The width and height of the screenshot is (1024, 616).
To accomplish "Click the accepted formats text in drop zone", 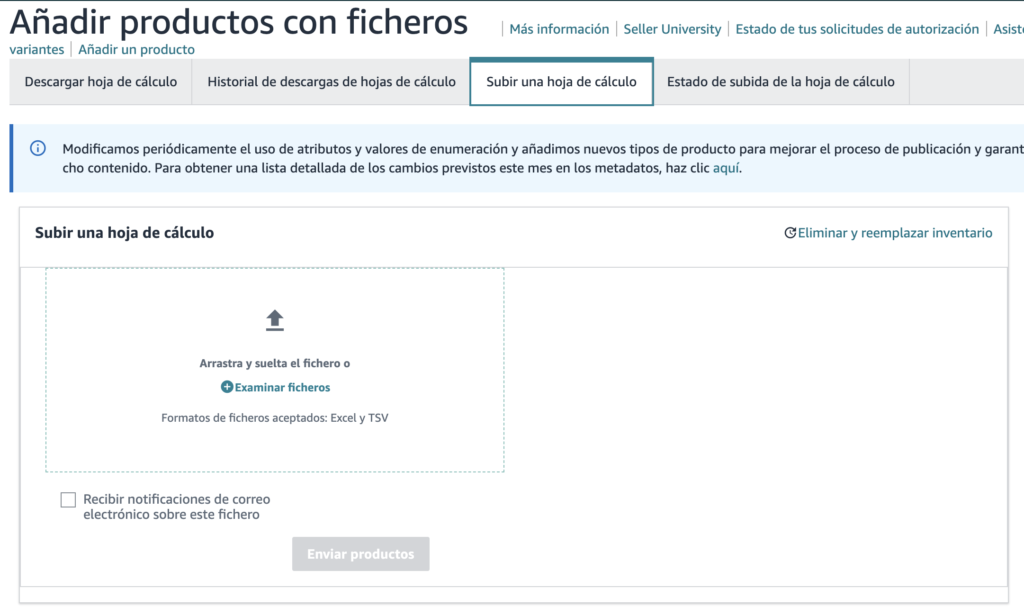I will coord(275,418).
